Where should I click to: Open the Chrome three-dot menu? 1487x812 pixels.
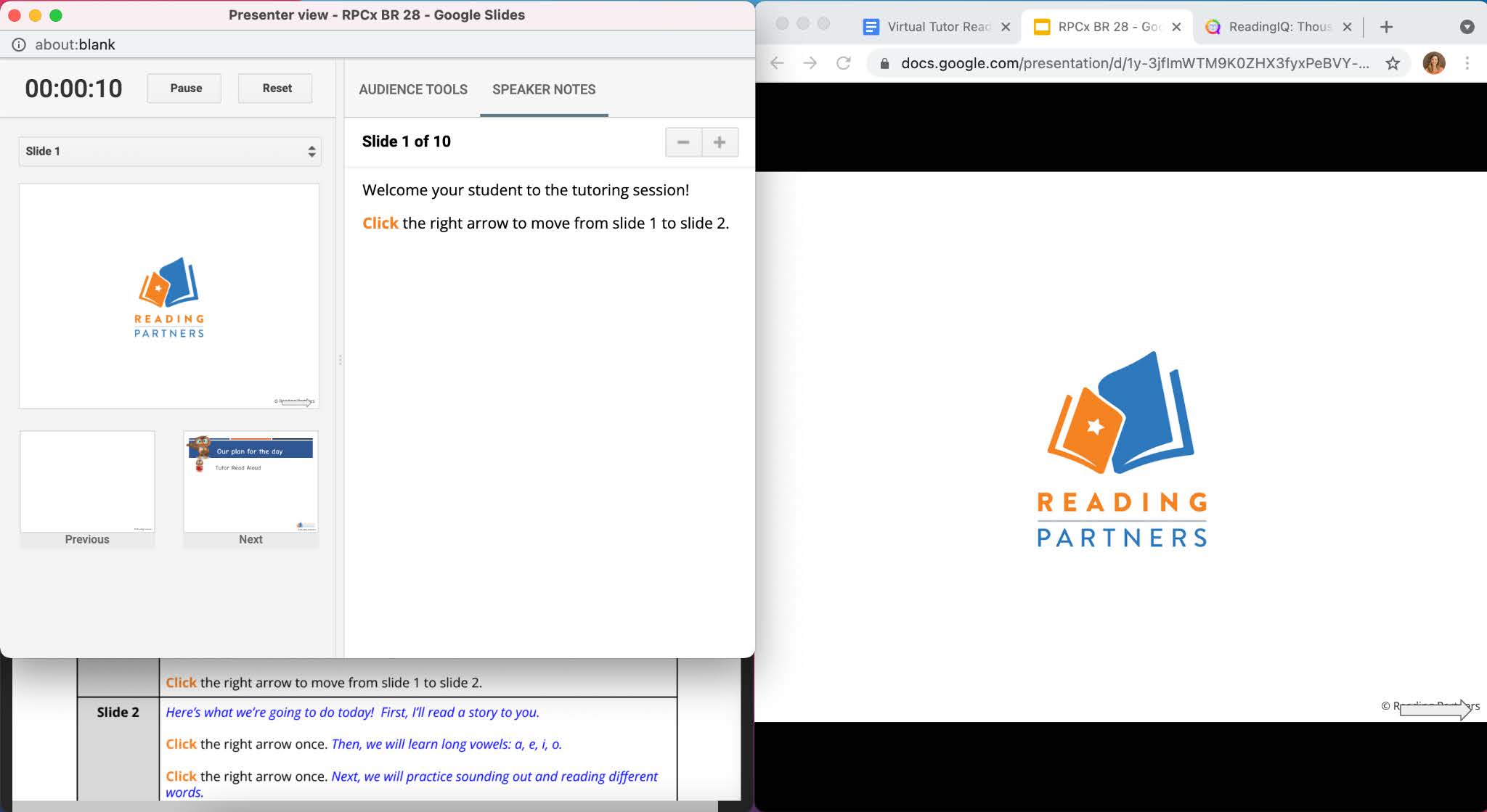click(1467, 63)
